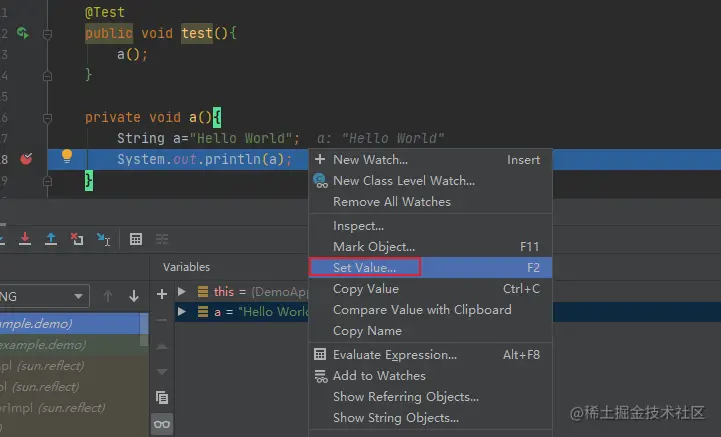Choose Remove All Watches menu entry
The width and height of the screenshot is (721, 437).
(430, 202)
